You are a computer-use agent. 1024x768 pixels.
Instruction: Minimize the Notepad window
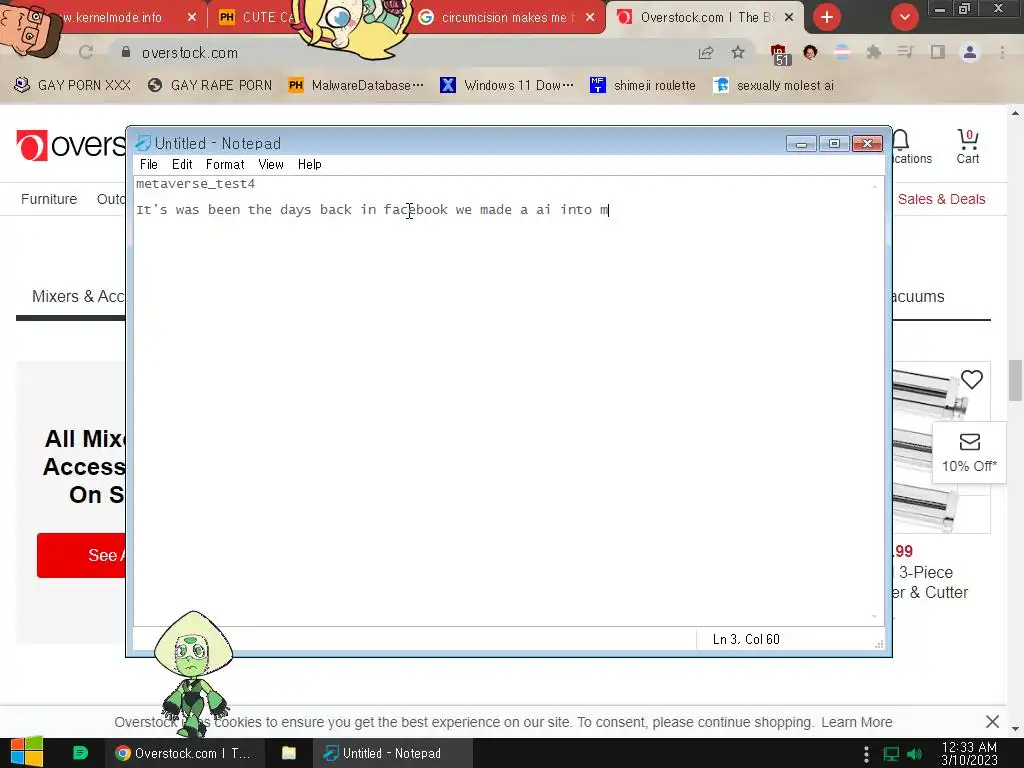click(x=801, y=144)
